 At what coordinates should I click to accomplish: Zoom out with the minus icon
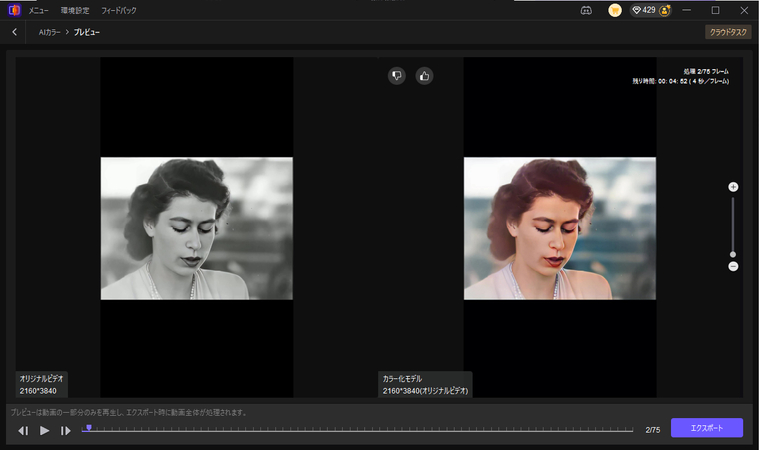[x=733, y=266]
